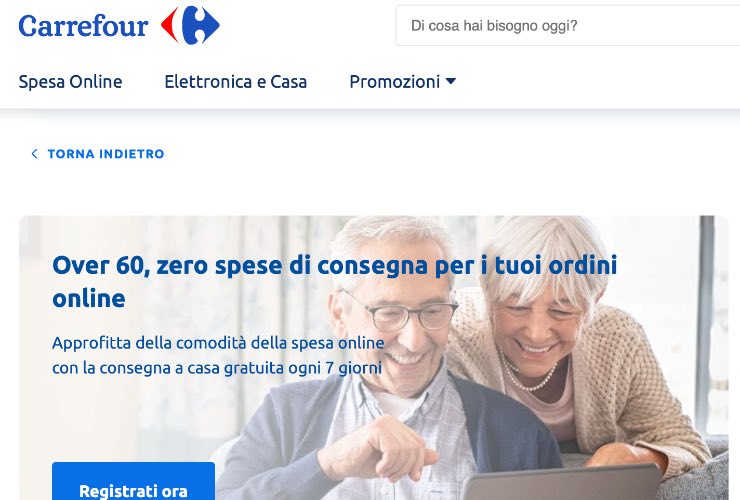The image size is (740, 500).
Task: Focus the 'Di cosa hai bisogno oggi?' search box
Action: click(568, 25)
